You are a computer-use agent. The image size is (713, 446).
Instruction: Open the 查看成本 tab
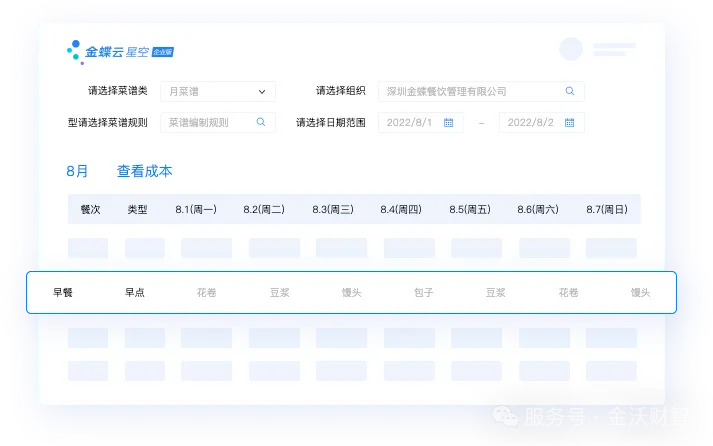(x=145, y=171)
